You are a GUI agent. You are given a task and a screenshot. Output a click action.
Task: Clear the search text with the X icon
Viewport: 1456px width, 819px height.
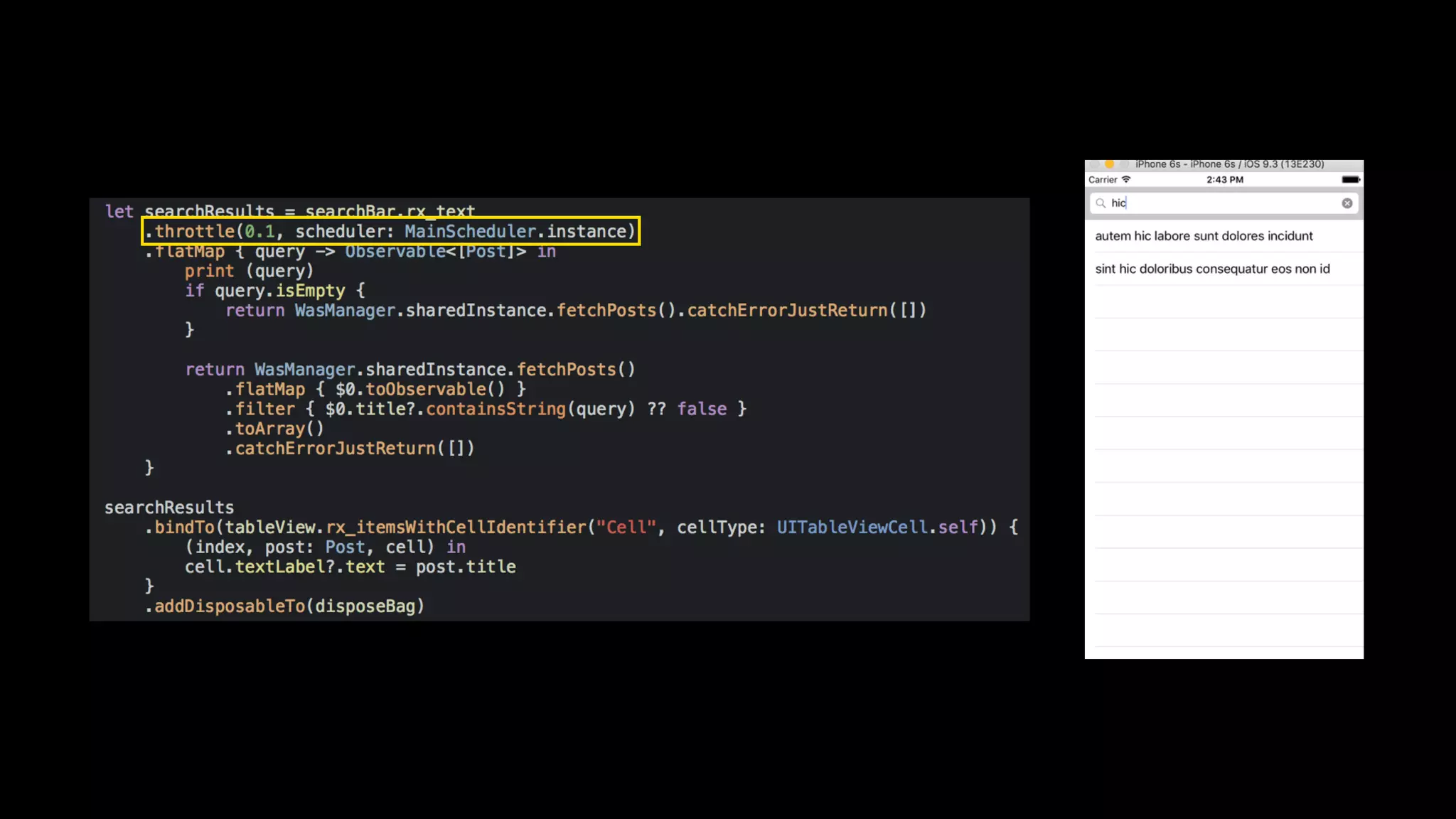[x=1347, y=203]
